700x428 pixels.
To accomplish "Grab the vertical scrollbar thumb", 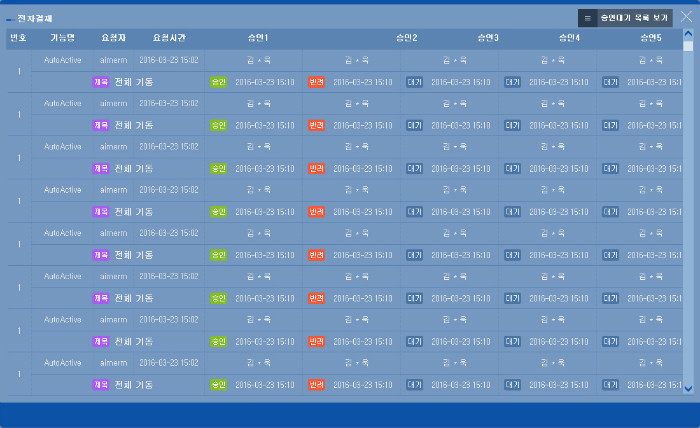I will (x=688, y=46).
